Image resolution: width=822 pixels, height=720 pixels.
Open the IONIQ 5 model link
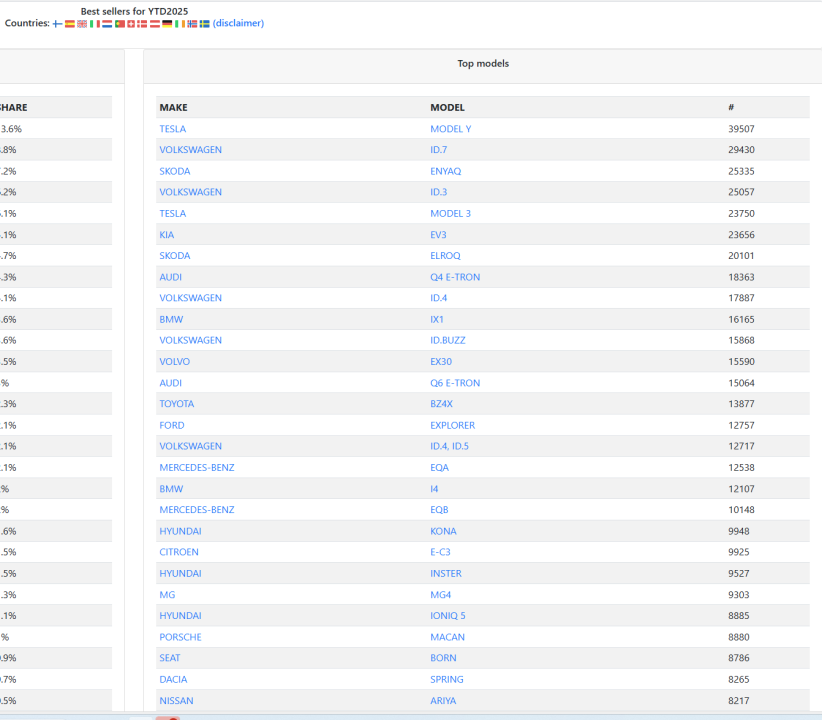click(448, 615)
